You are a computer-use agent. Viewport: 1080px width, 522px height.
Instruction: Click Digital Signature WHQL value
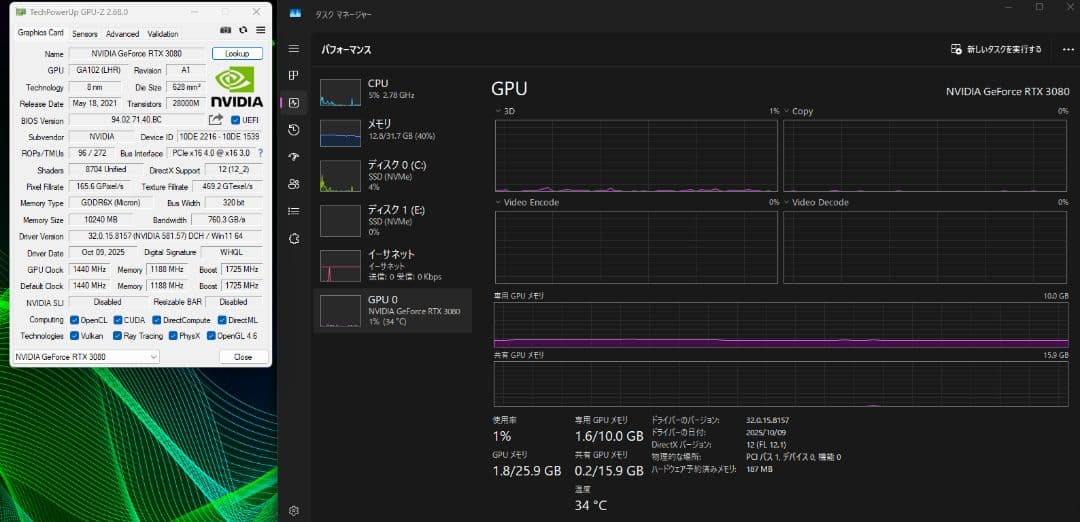pyautogui.click(x=231, y=253)
